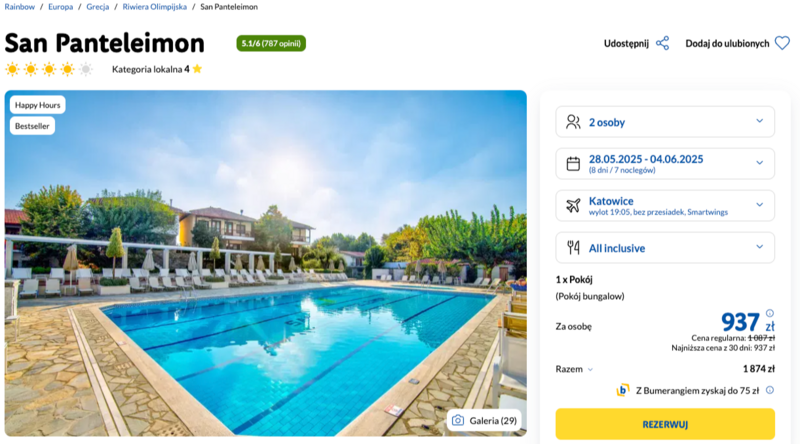Click the Bumerang logo icon
The image size is (800, 444).
pyautogui.click(x=622, y=390)
